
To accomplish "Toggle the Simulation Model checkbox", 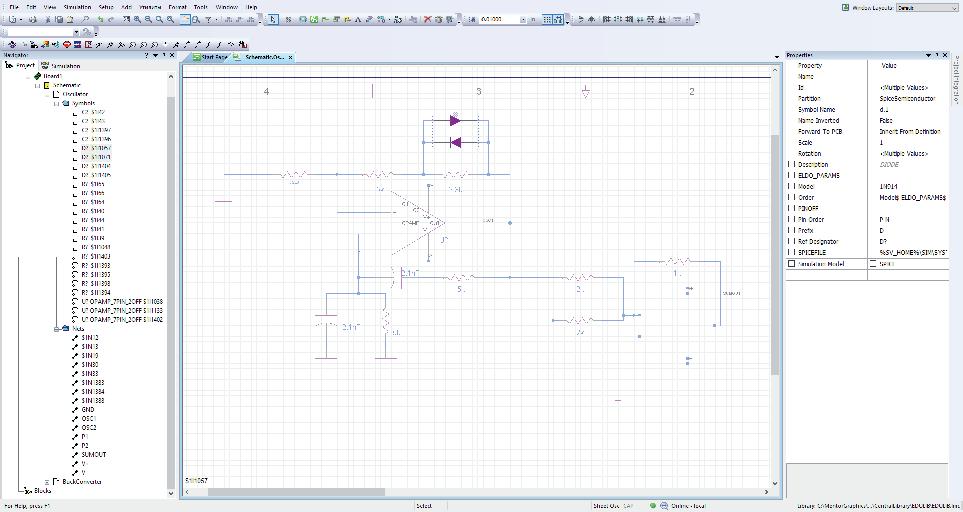I will point(792,264).
